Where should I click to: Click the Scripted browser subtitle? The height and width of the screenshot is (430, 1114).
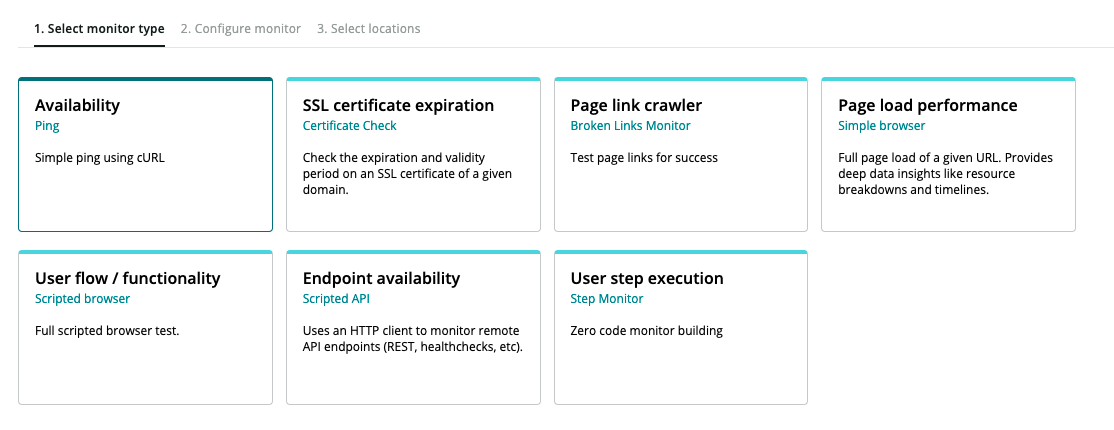pyautogui.click(x=82, y=299)
